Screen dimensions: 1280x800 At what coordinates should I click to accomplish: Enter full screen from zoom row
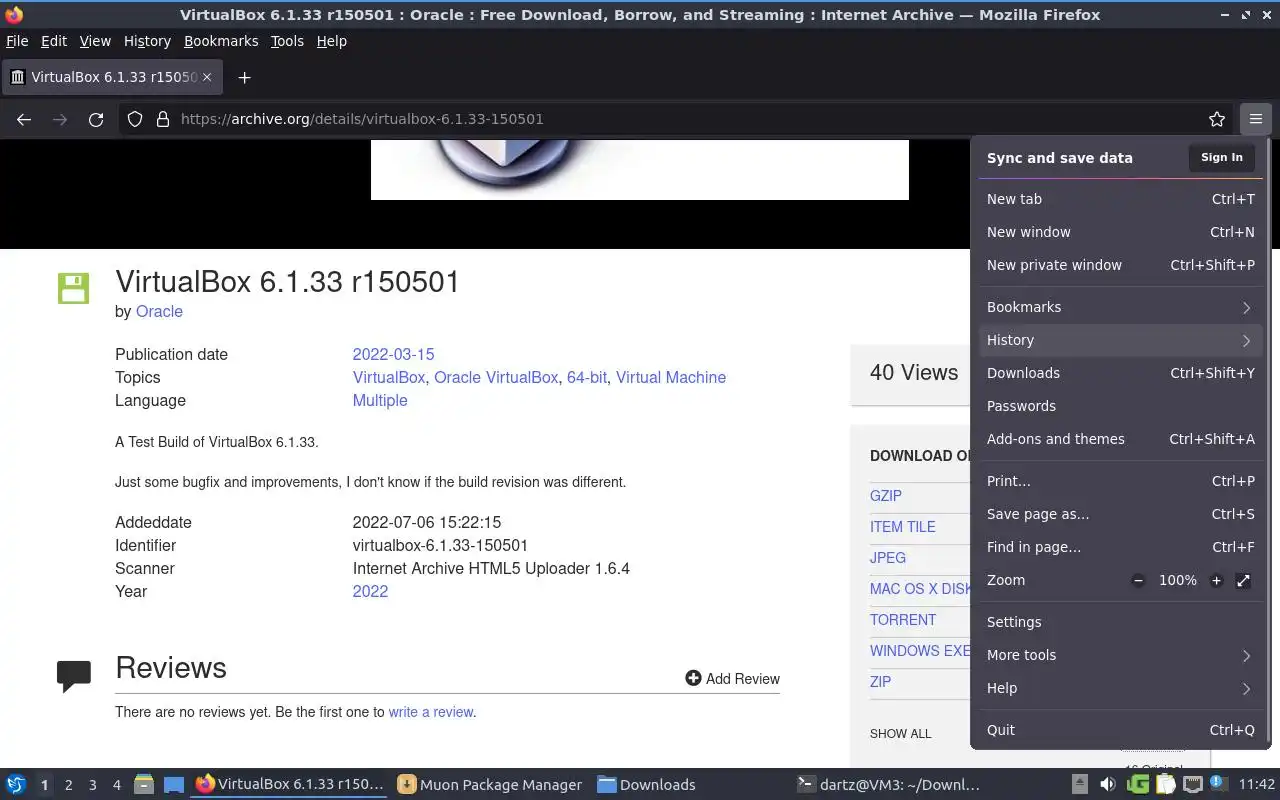[1243, 580]
